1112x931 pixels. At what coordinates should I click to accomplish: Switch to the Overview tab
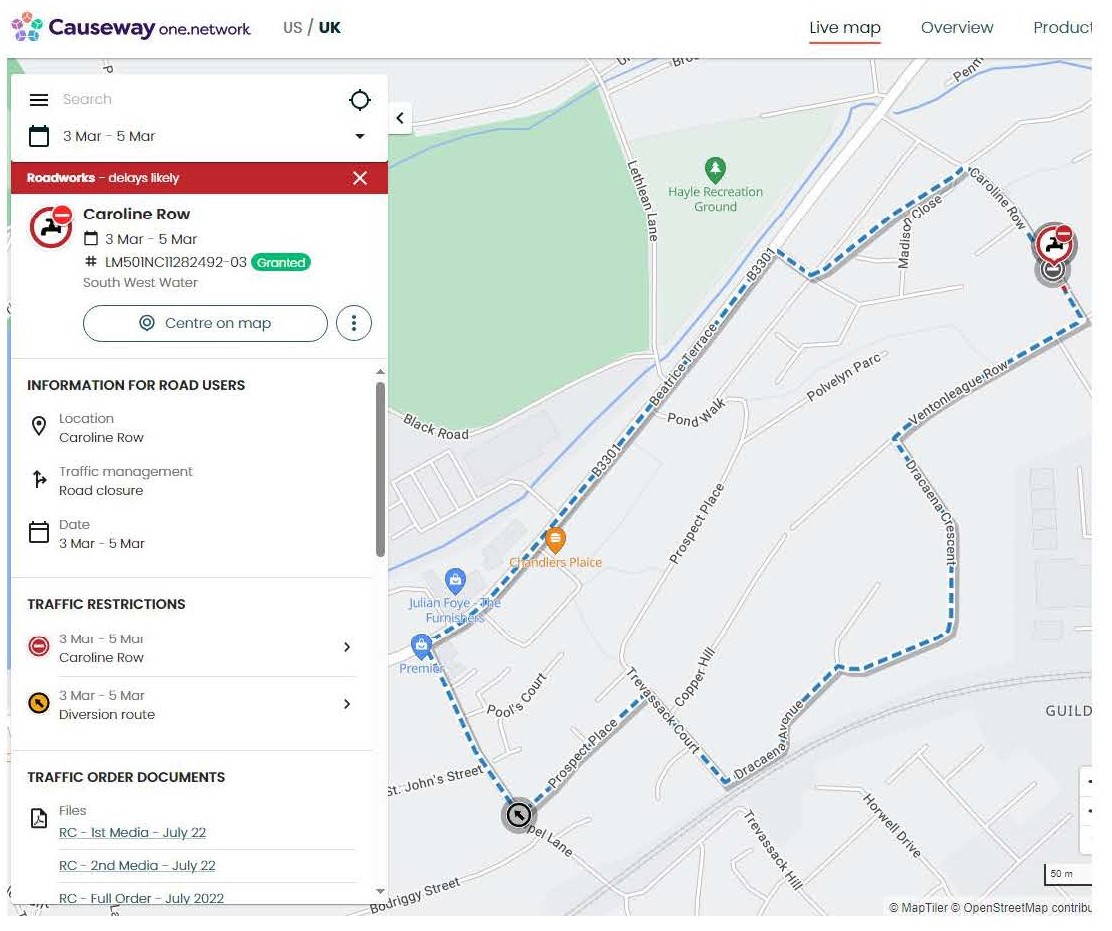pyautogui.click(x=956, y=28)
